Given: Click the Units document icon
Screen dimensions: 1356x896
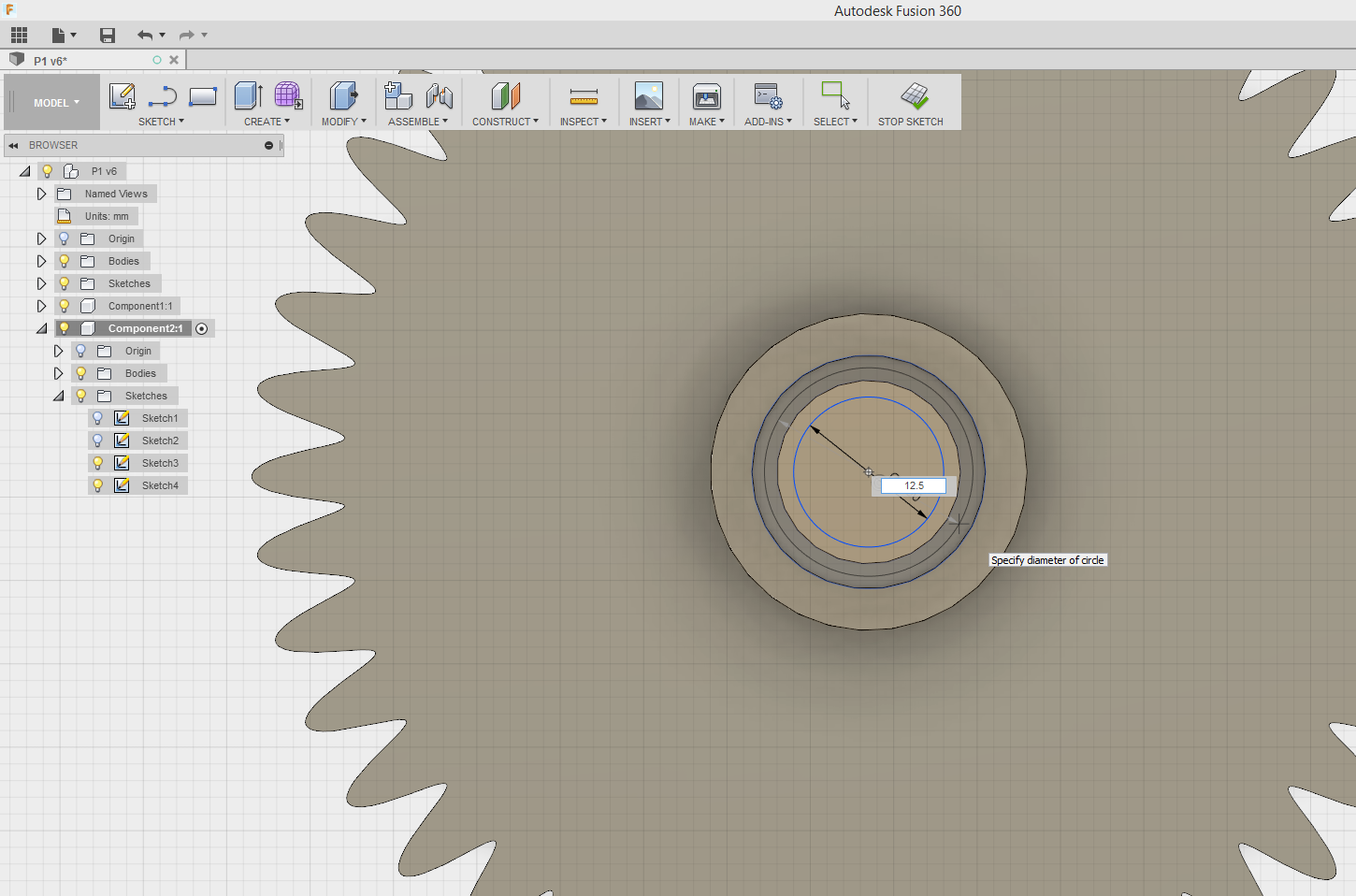Looking at the screenshot, I should point(65,216).
